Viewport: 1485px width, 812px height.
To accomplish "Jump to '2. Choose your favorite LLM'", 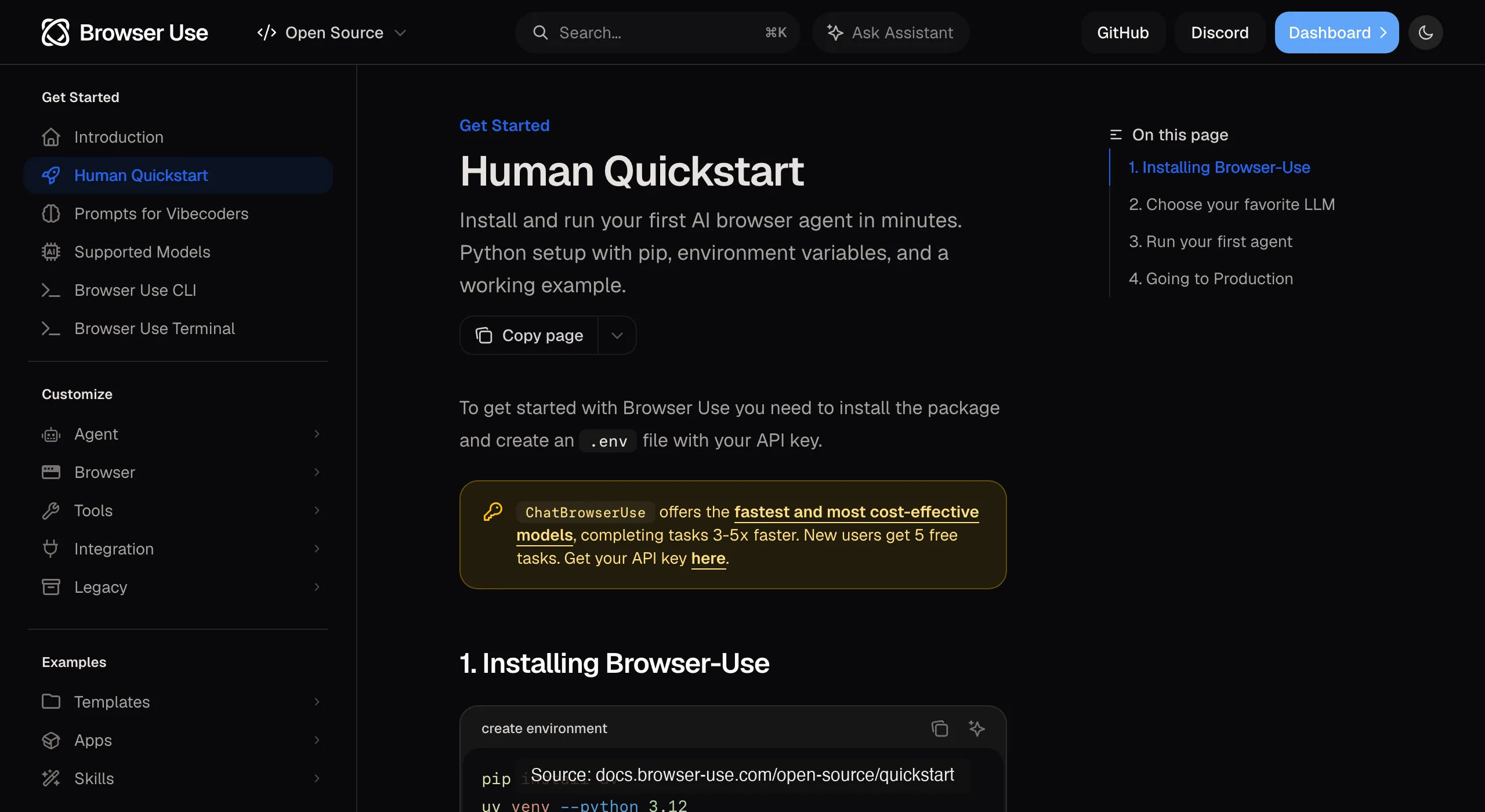I will point(1232,204).
